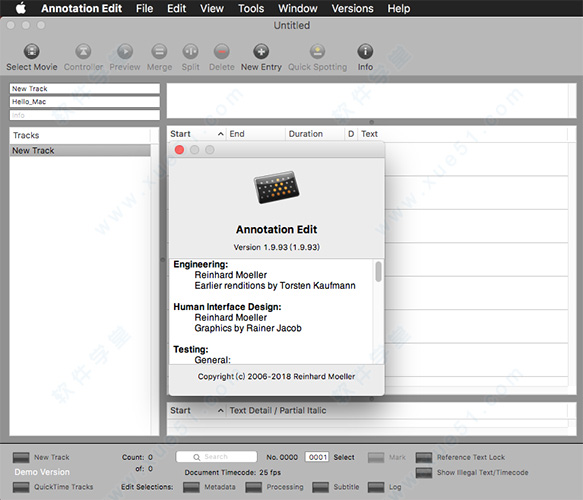Click the Count: 0 label
This screenshot has width=583, height=500.
click(x=137, y=457)
